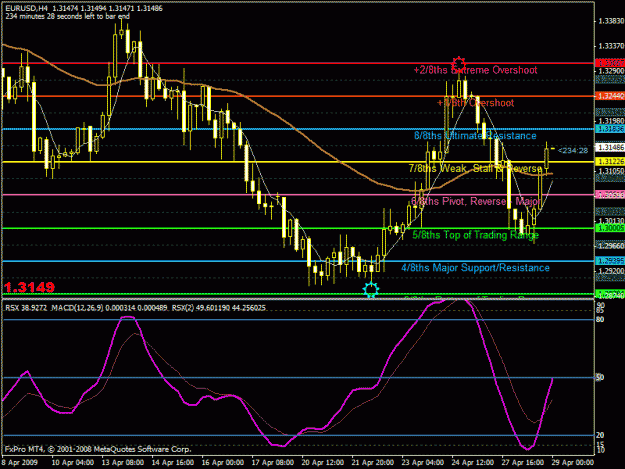
Task: Click the '20 Apr 12:00' time label
Action: [323, 463]
